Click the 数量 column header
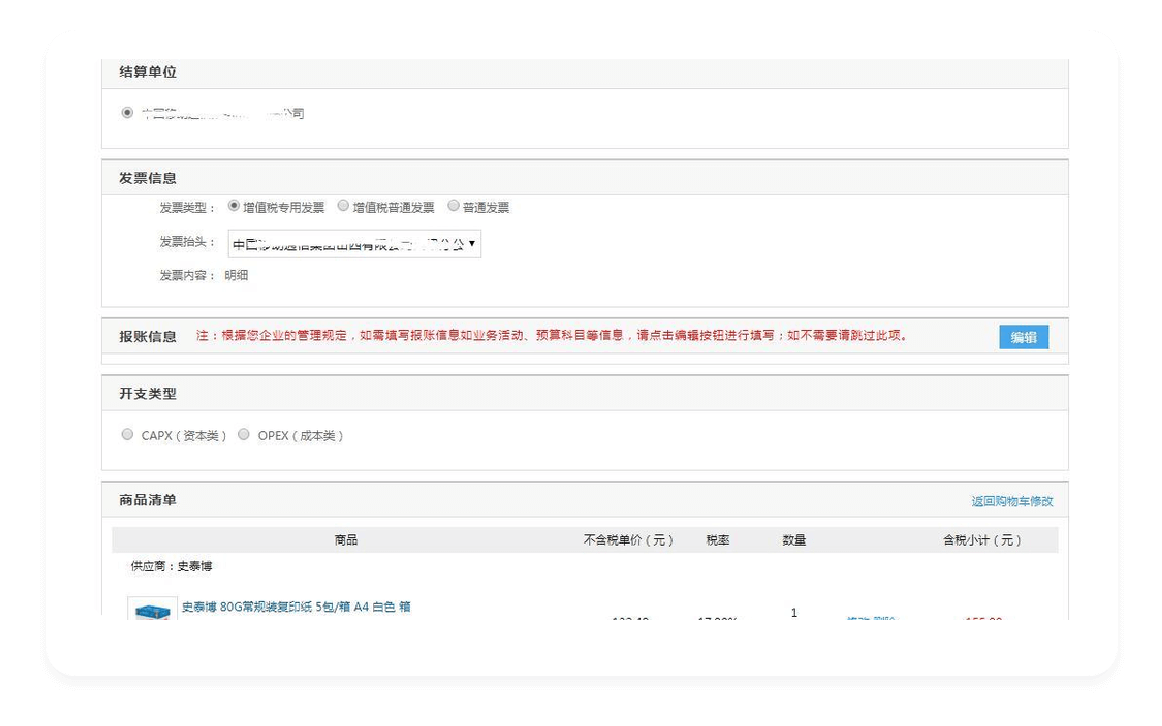The image size is (1162, 726). 793,539
